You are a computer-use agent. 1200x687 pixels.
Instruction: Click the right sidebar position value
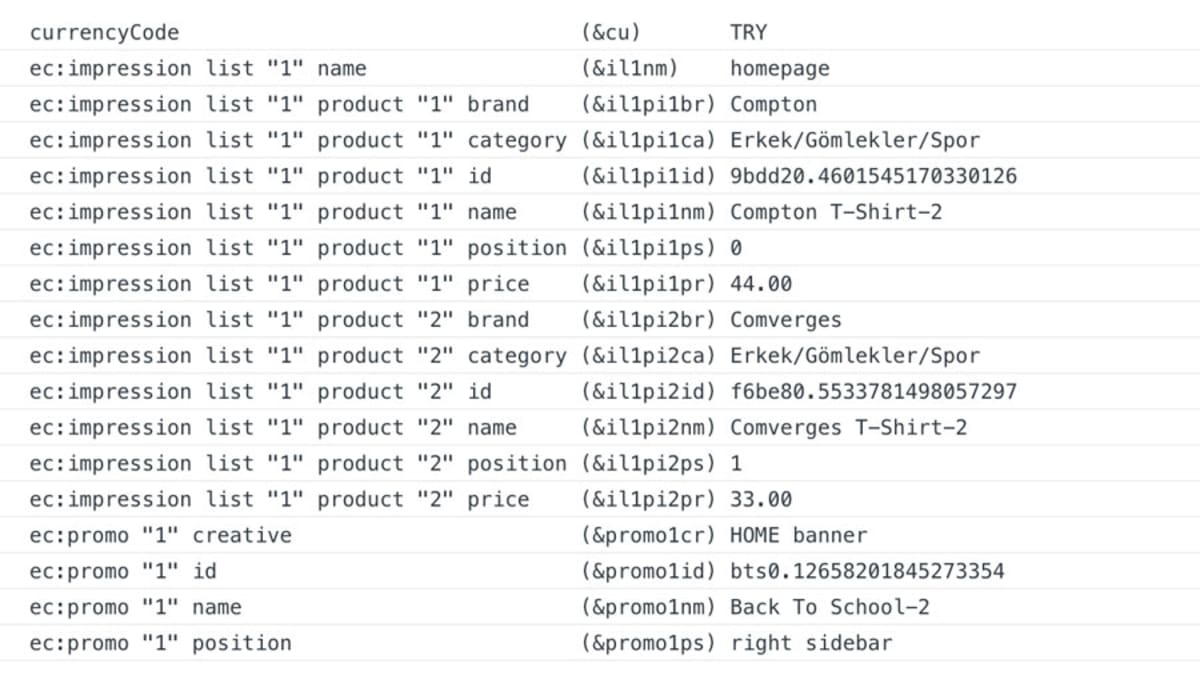coord(811,643)
